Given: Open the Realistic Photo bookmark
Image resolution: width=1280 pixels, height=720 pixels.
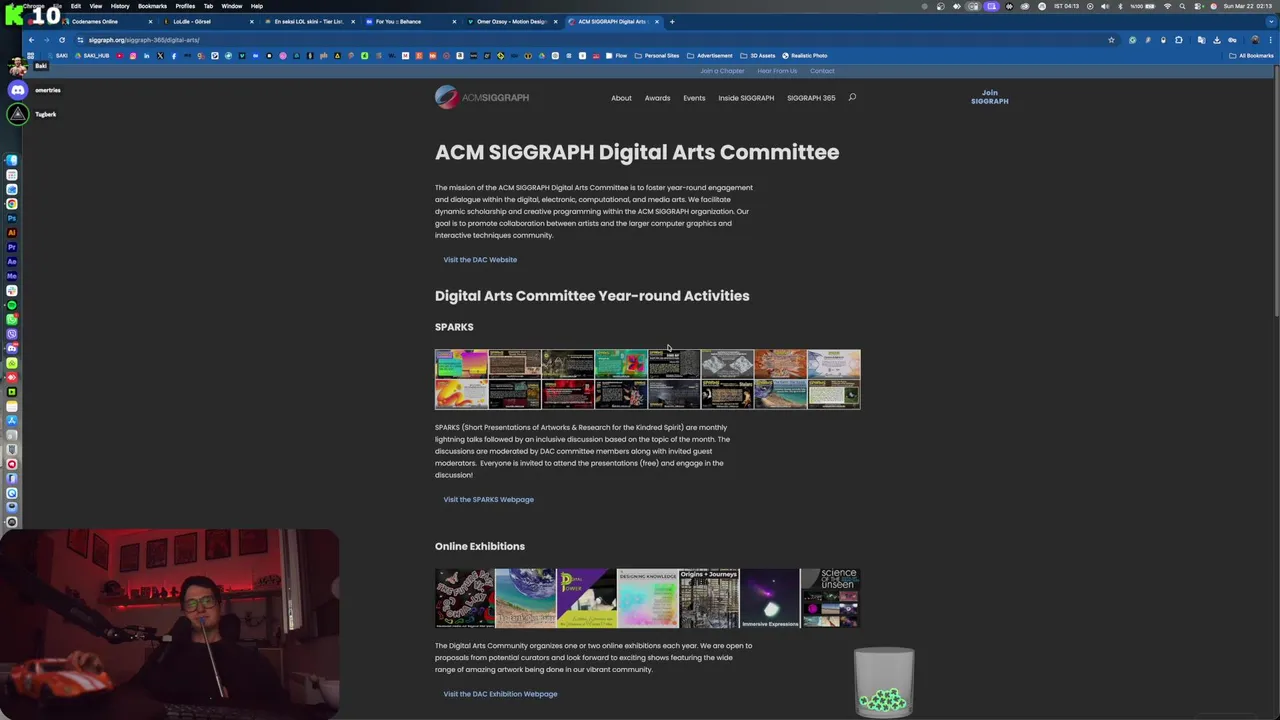Looking at the screenshot, I should [x=805, y=55].
